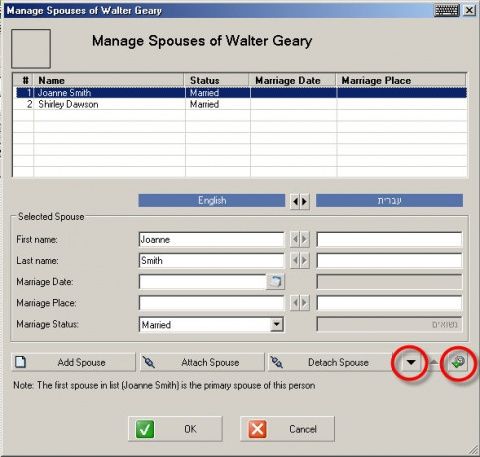The image size is (480, 457).
Task: Click the Attach Spouse button
Action: [202, 362]
